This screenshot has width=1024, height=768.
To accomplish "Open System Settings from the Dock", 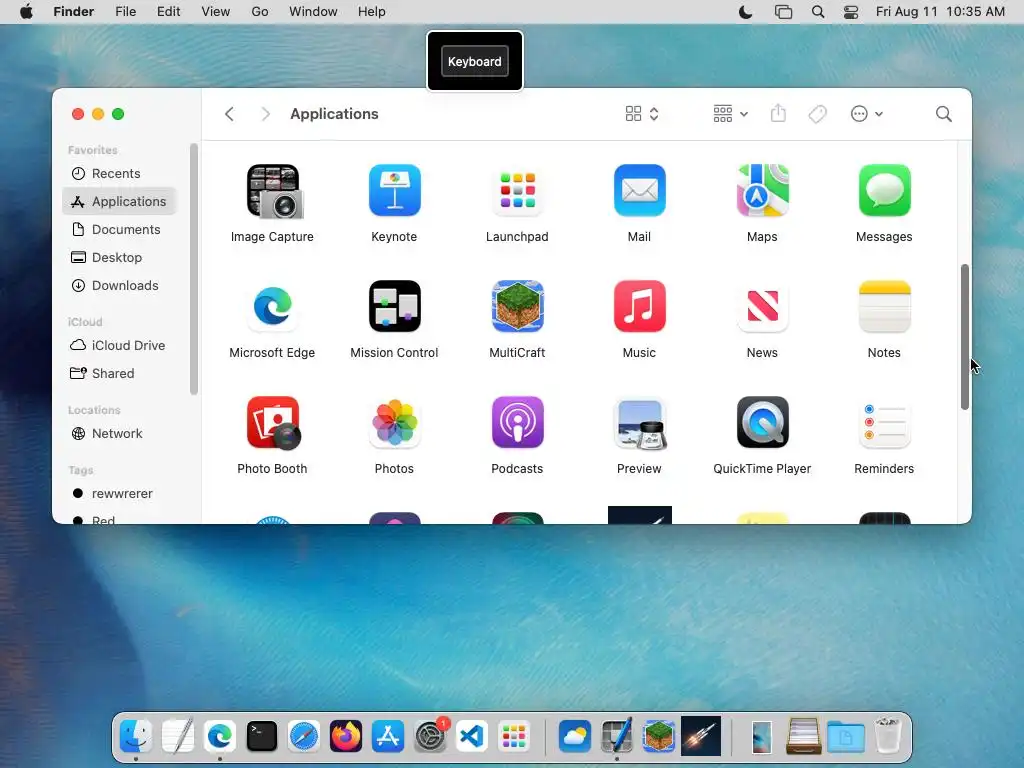I will point(430,737).
